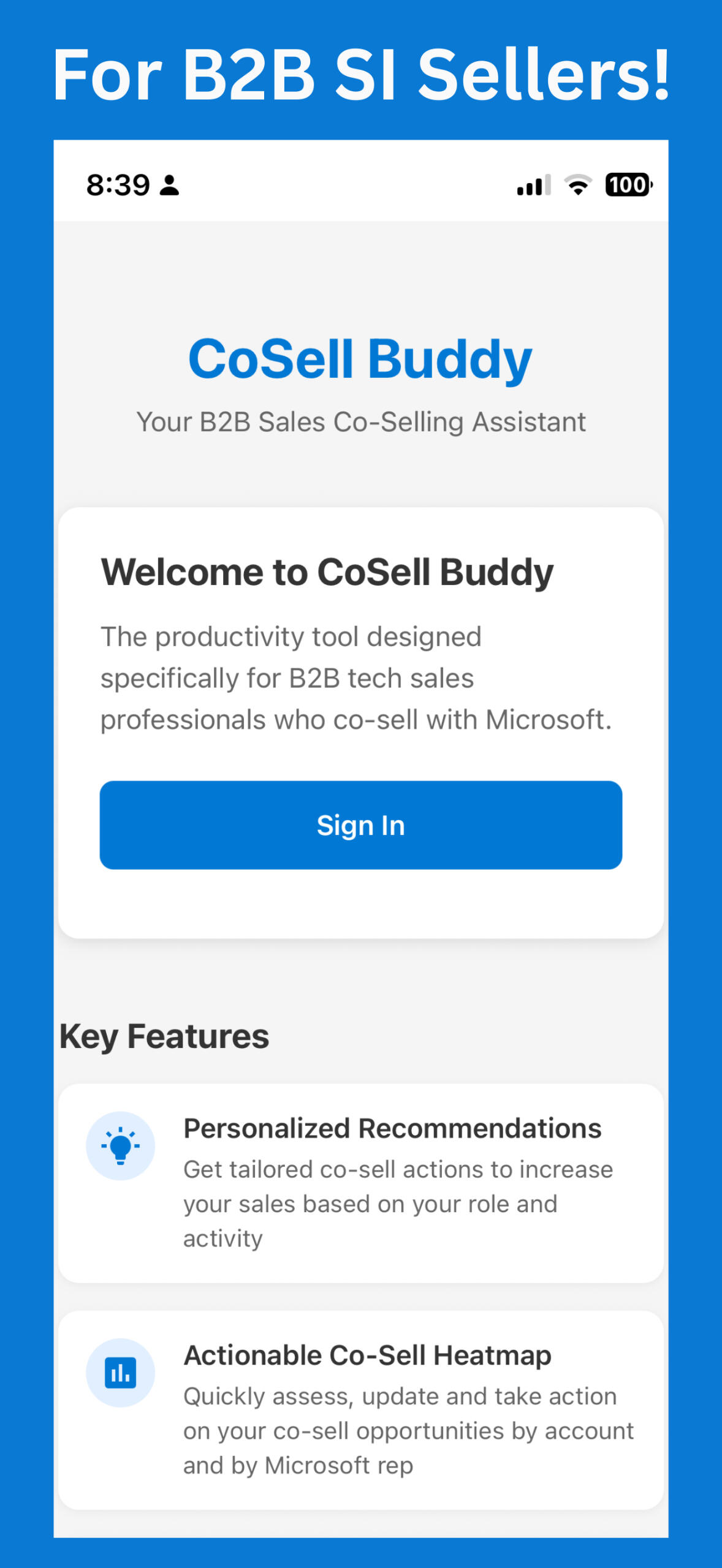Click the tailored co-sell actions description
This screenshot has width=722, height=1568.
click(x=398, y=1204)
